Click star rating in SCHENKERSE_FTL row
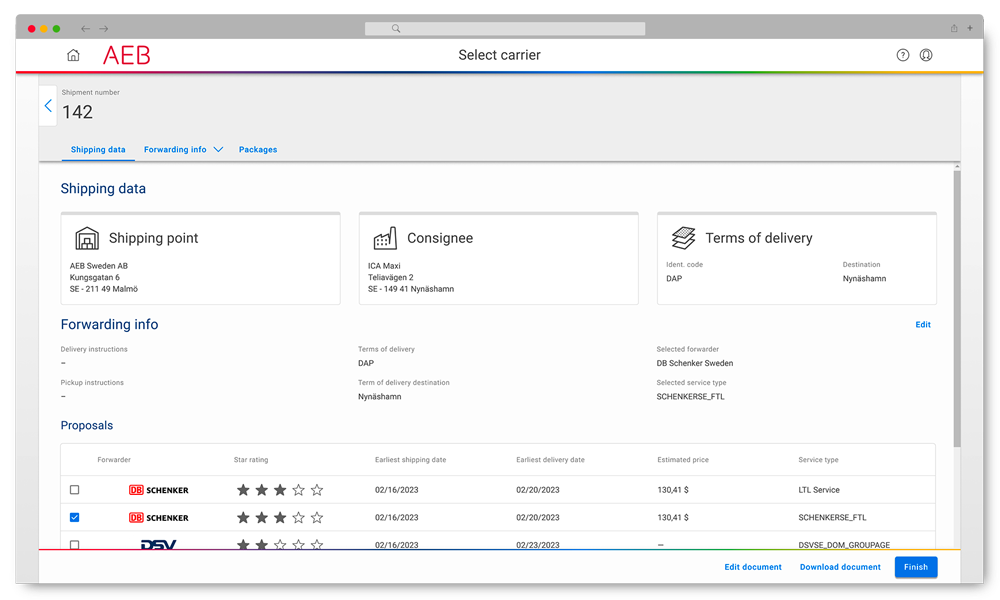This screenshot has height=600, width=1000. tap(280, 518)
